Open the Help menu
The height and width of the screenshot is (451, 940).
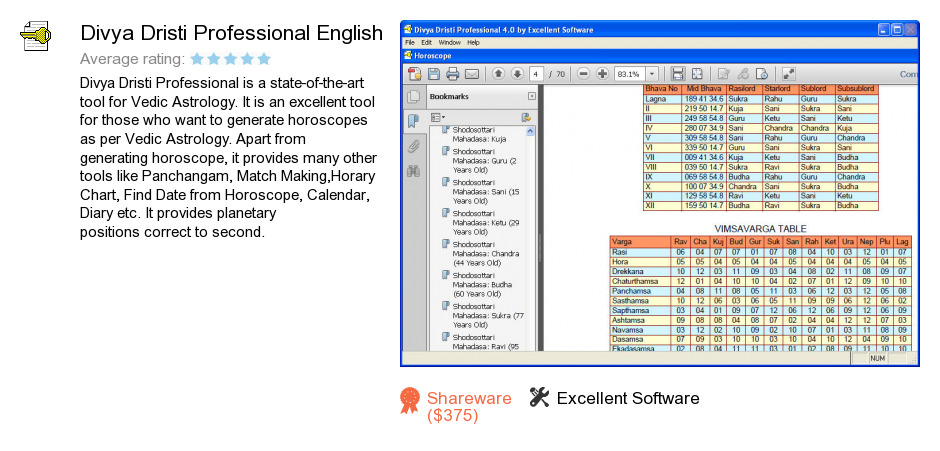pyautogui.click(x=474, y=43)
